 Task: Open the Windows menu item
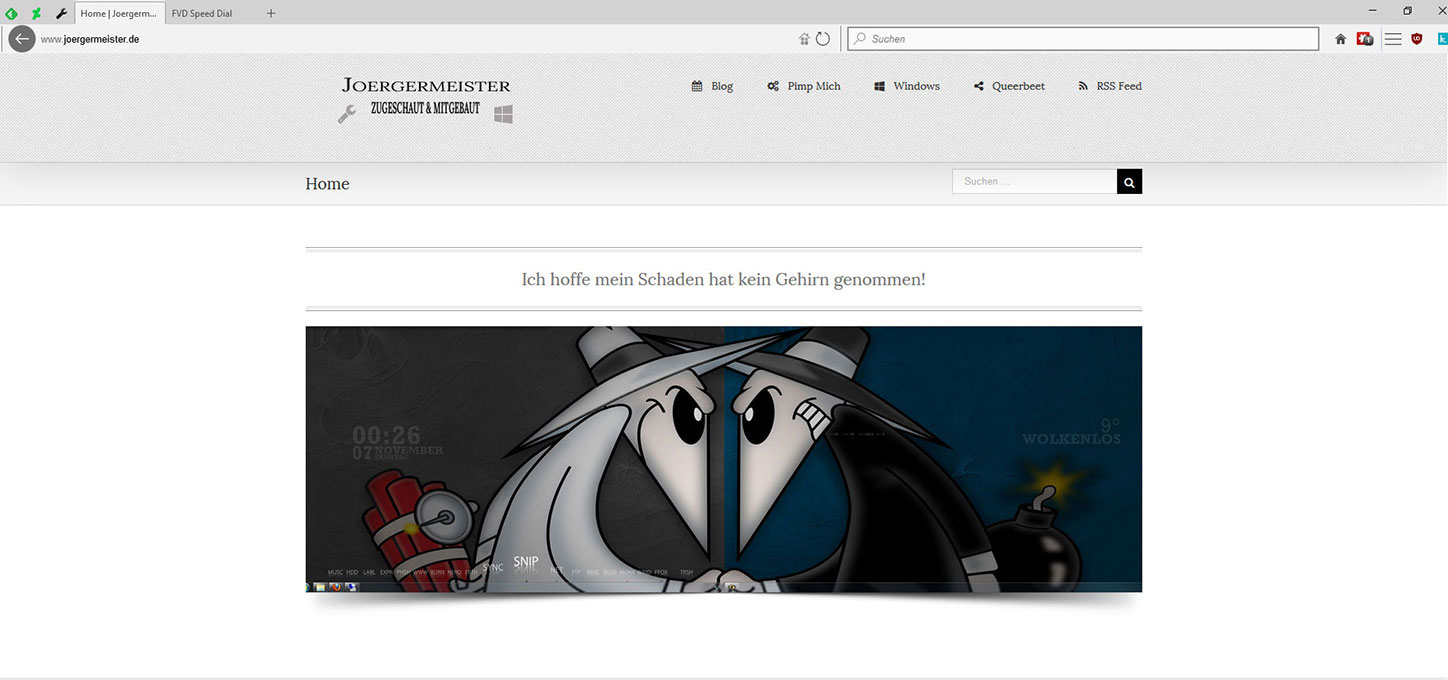(907, 86)
